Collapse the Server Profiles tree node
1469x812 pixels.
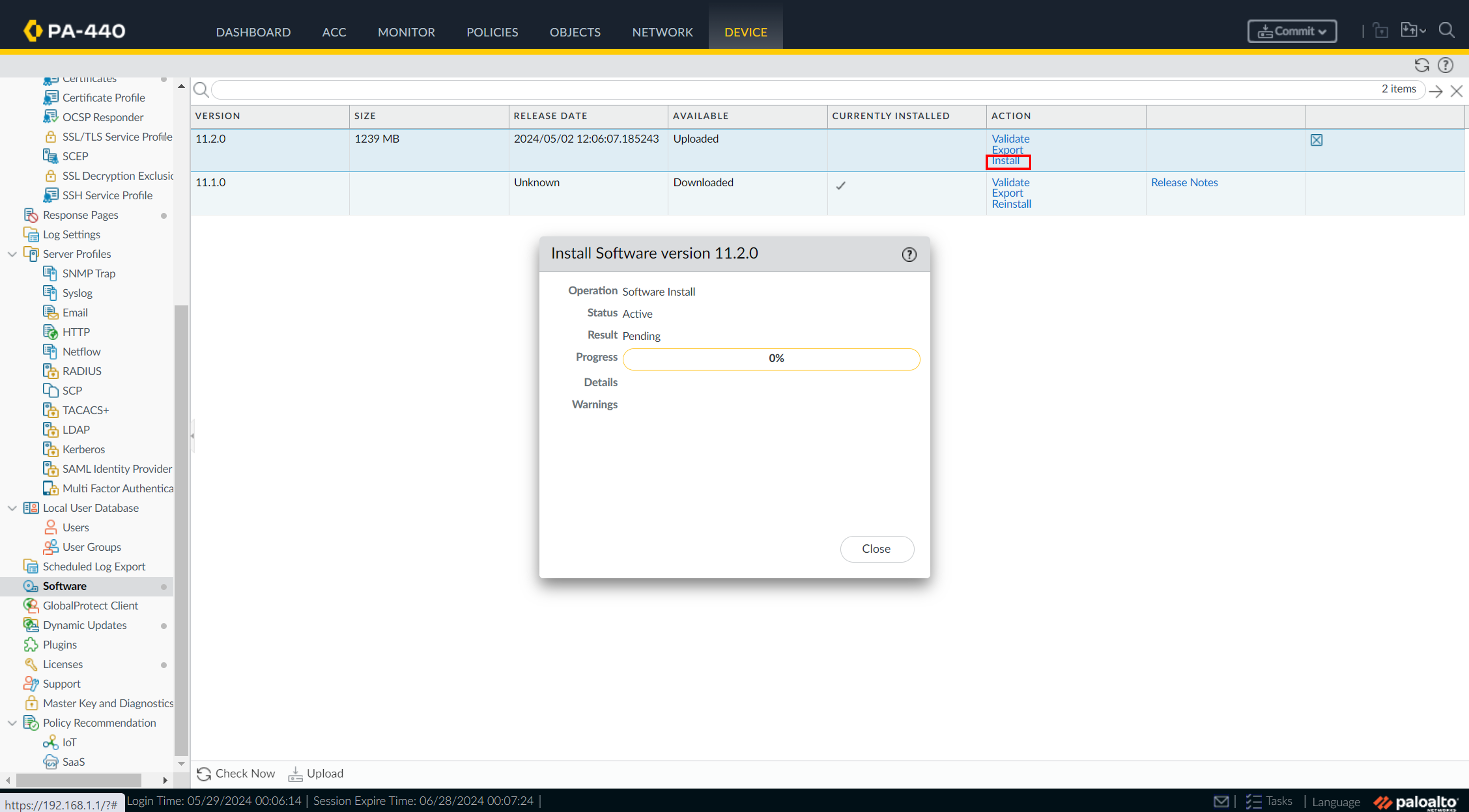point(12,254)
